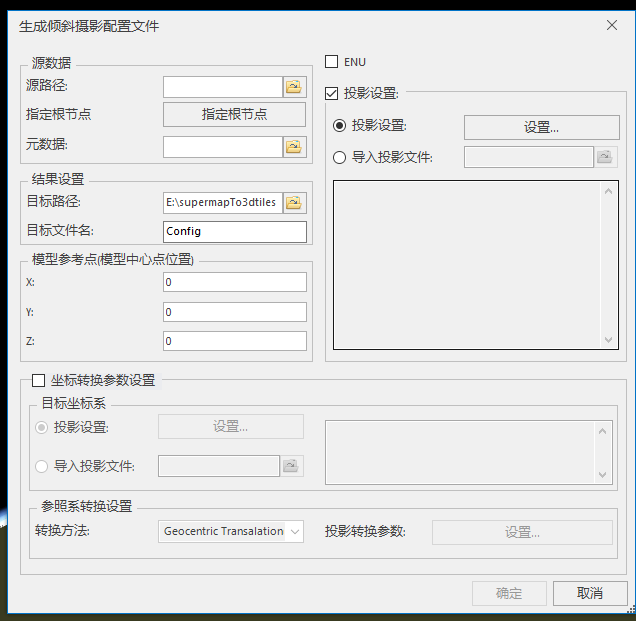Click 设置... button next to 投影转换参数

(x=522, y=532)
